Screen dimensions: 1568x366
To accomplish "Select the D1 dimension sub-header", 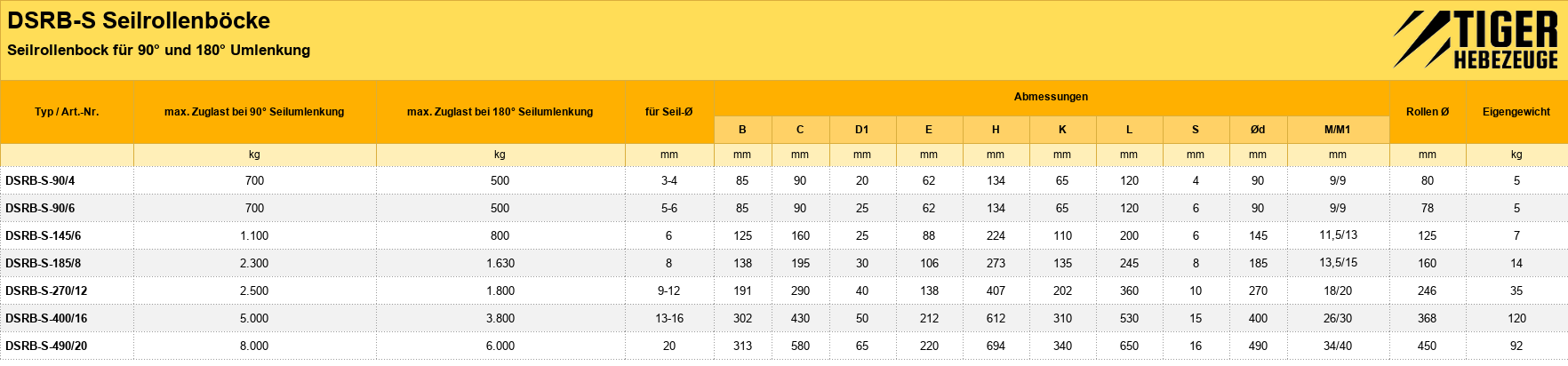I will (861, 130).
